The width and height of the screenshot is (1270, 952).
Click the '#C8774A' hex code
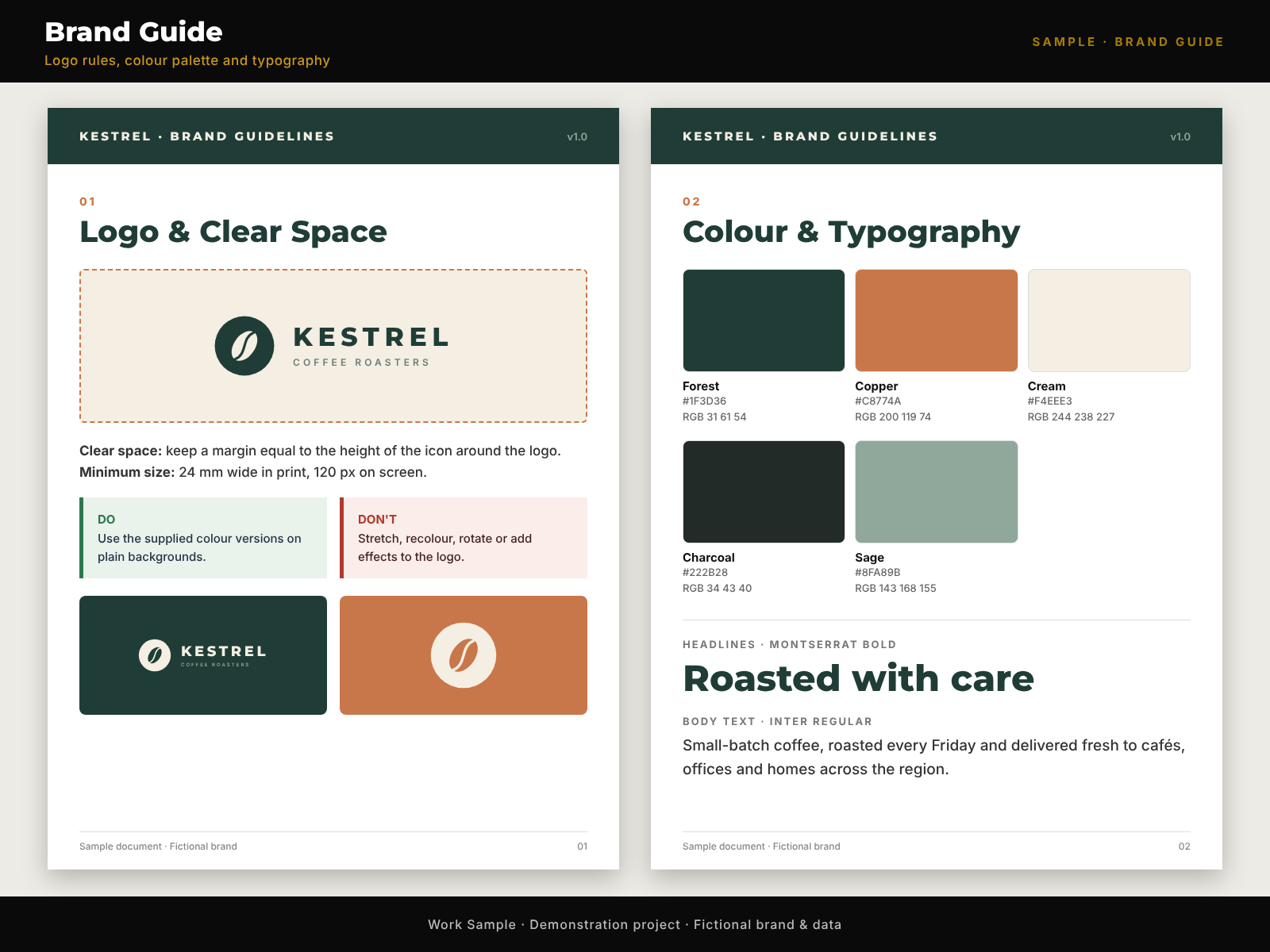878,401
